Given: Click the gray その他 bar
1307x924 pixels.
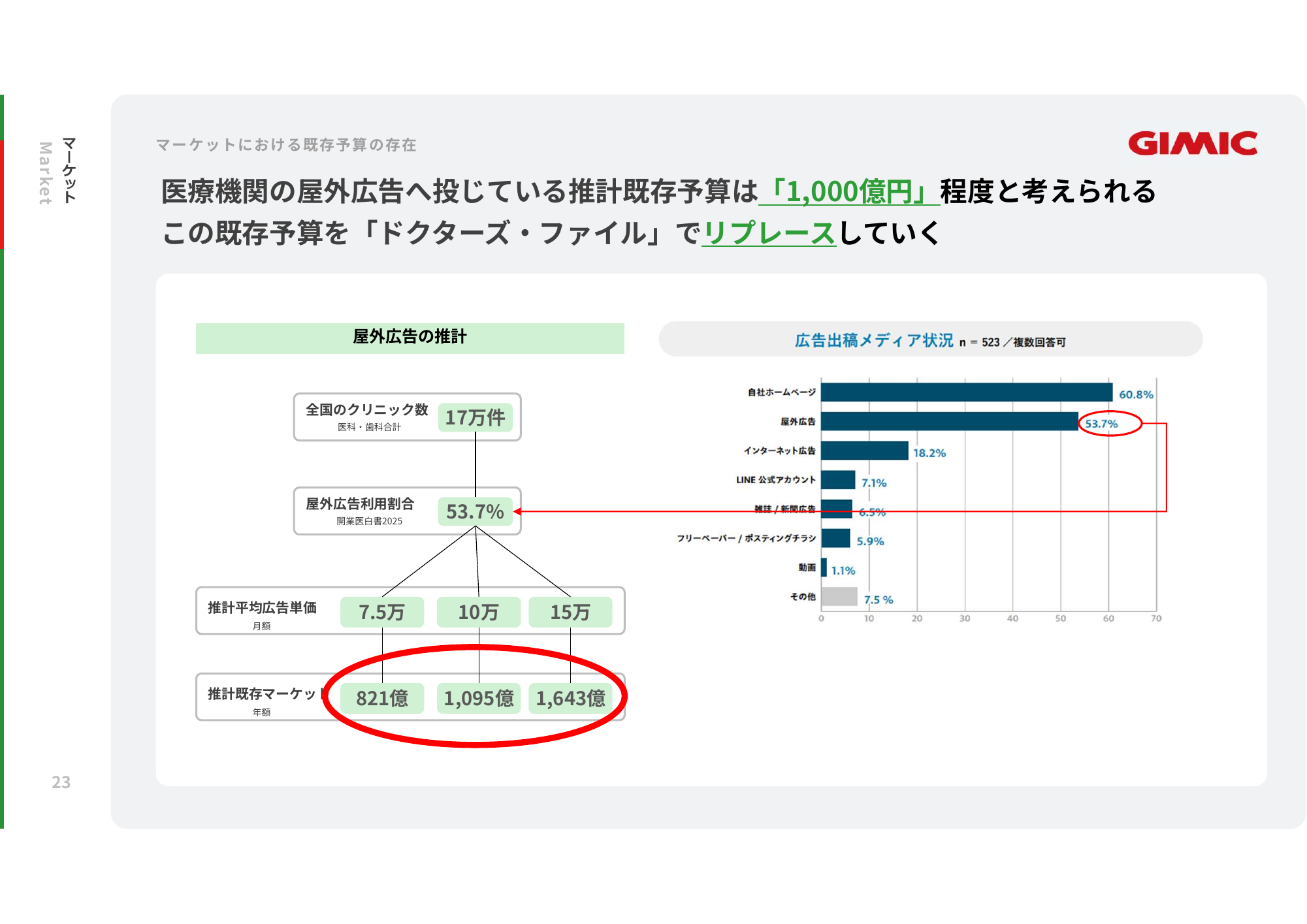Looking at the screenshot, I should (x=839, y=596).
